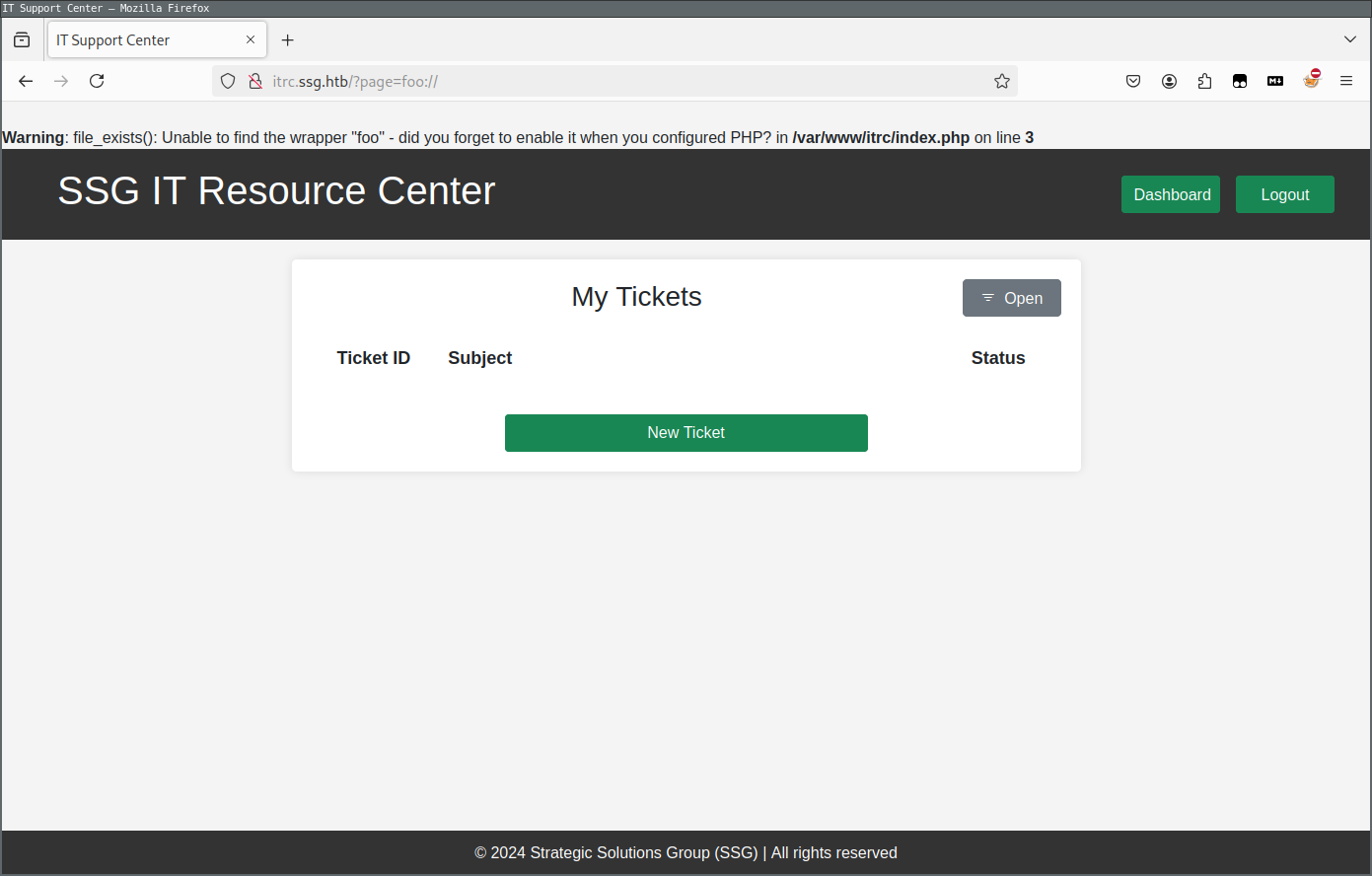Create a New Ticket
This screenshot has height=876, width=1372.
coord(686,433)
